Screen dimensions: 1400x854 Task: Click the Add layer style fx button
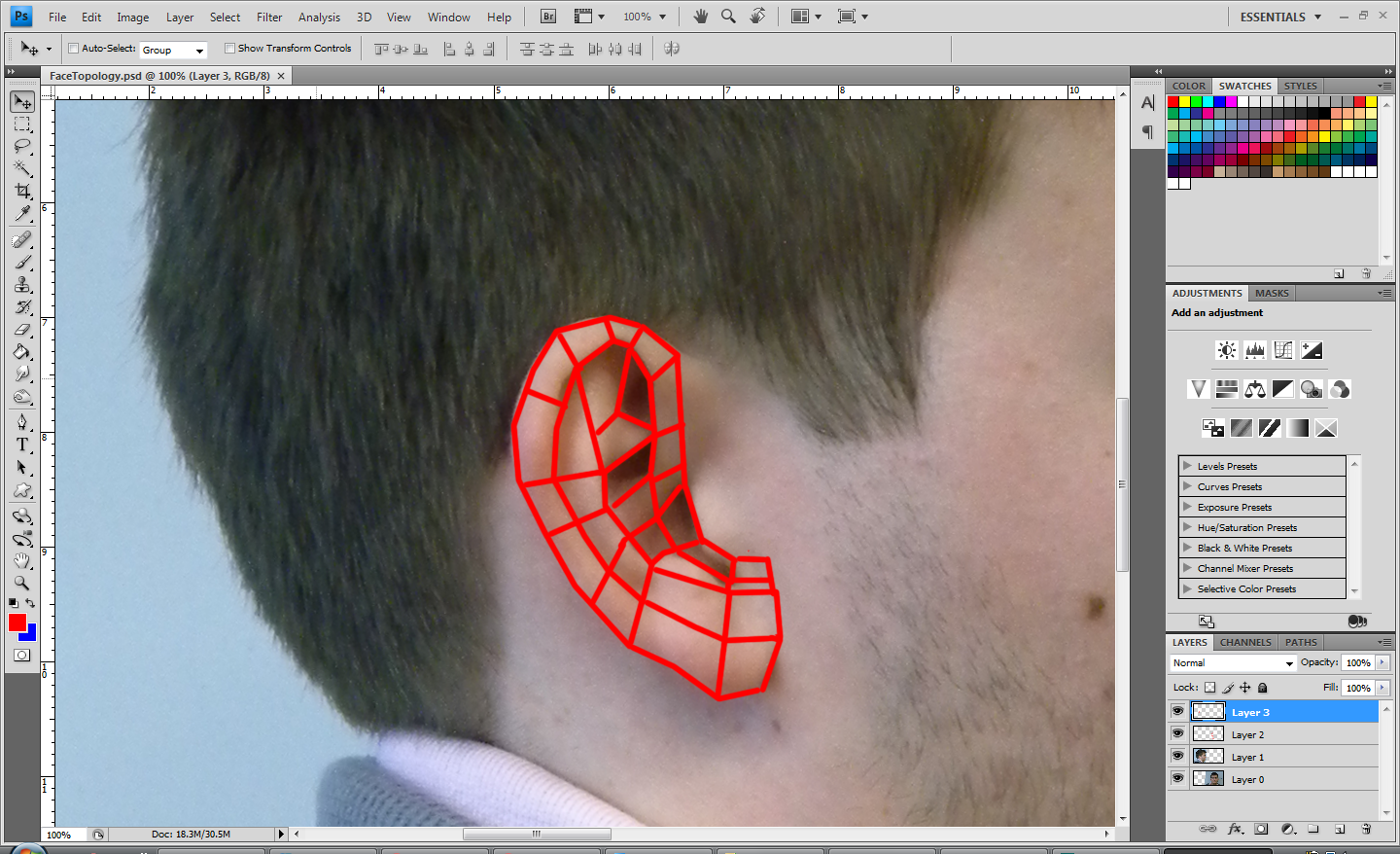[1236, 829]
